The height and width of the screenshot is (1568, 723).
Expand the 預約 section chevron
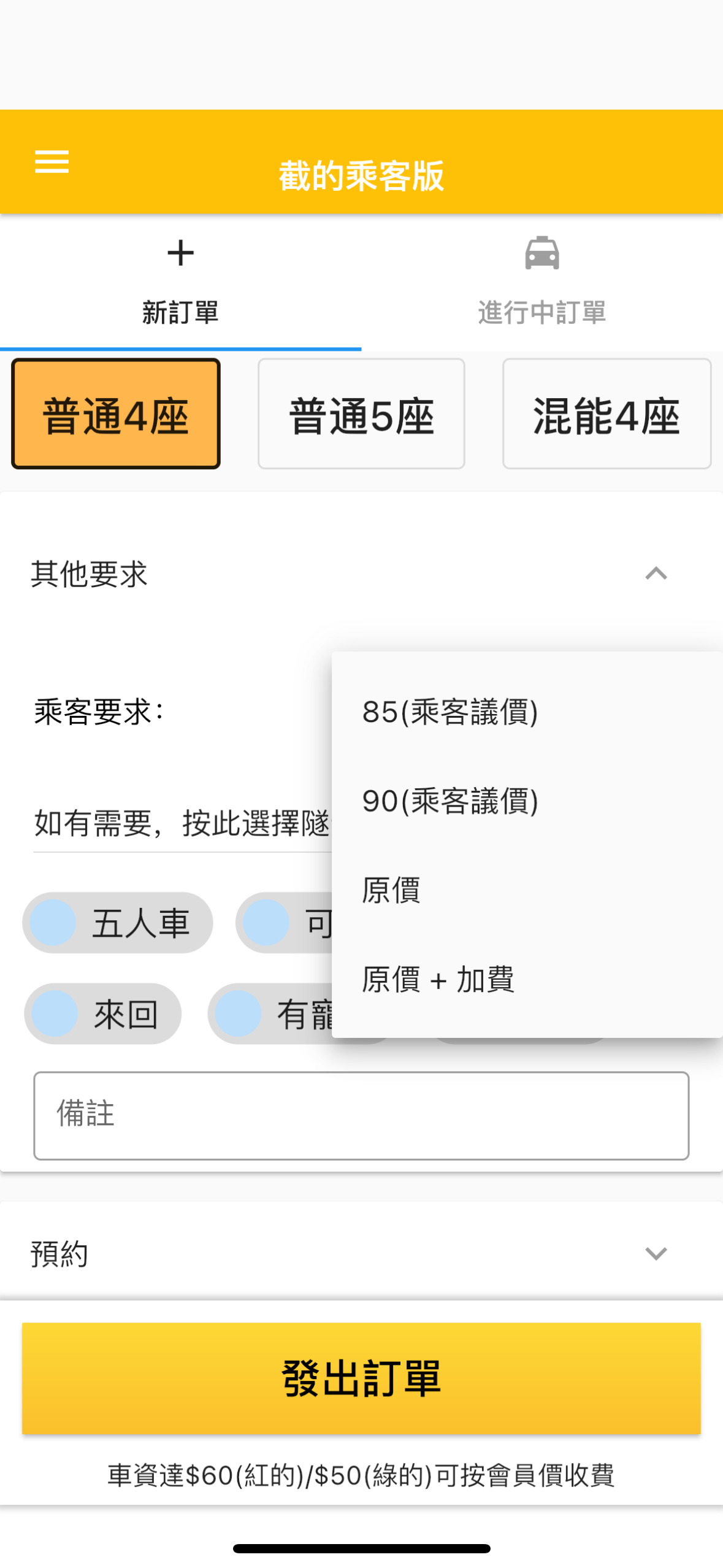tap(656, 1253)
